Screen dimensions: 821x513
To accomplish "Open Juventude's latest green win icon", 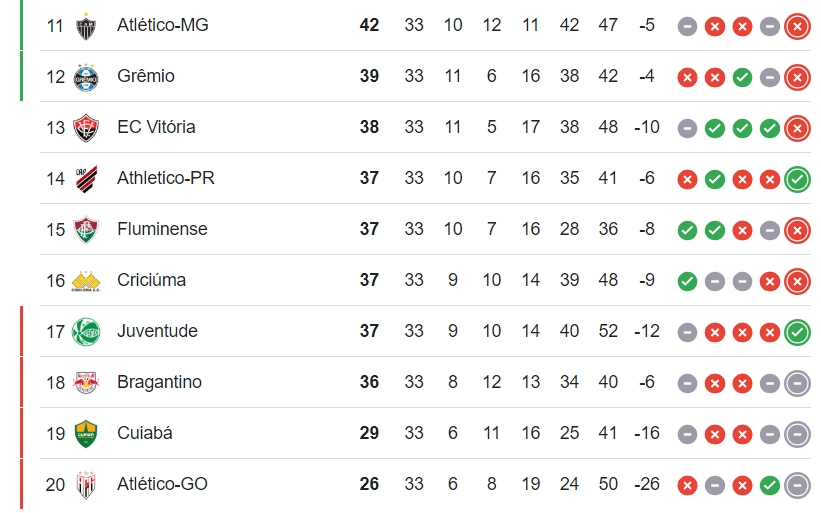I will [797, 332].
